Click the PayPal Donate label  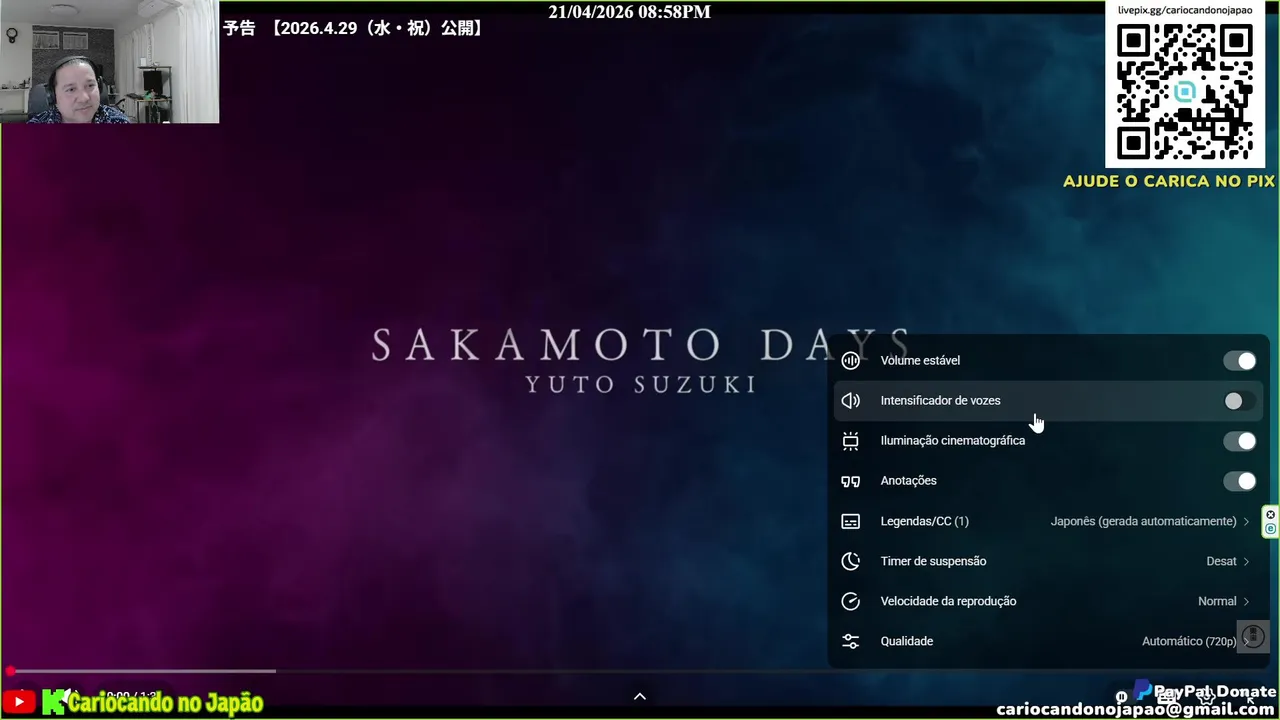1215,691
